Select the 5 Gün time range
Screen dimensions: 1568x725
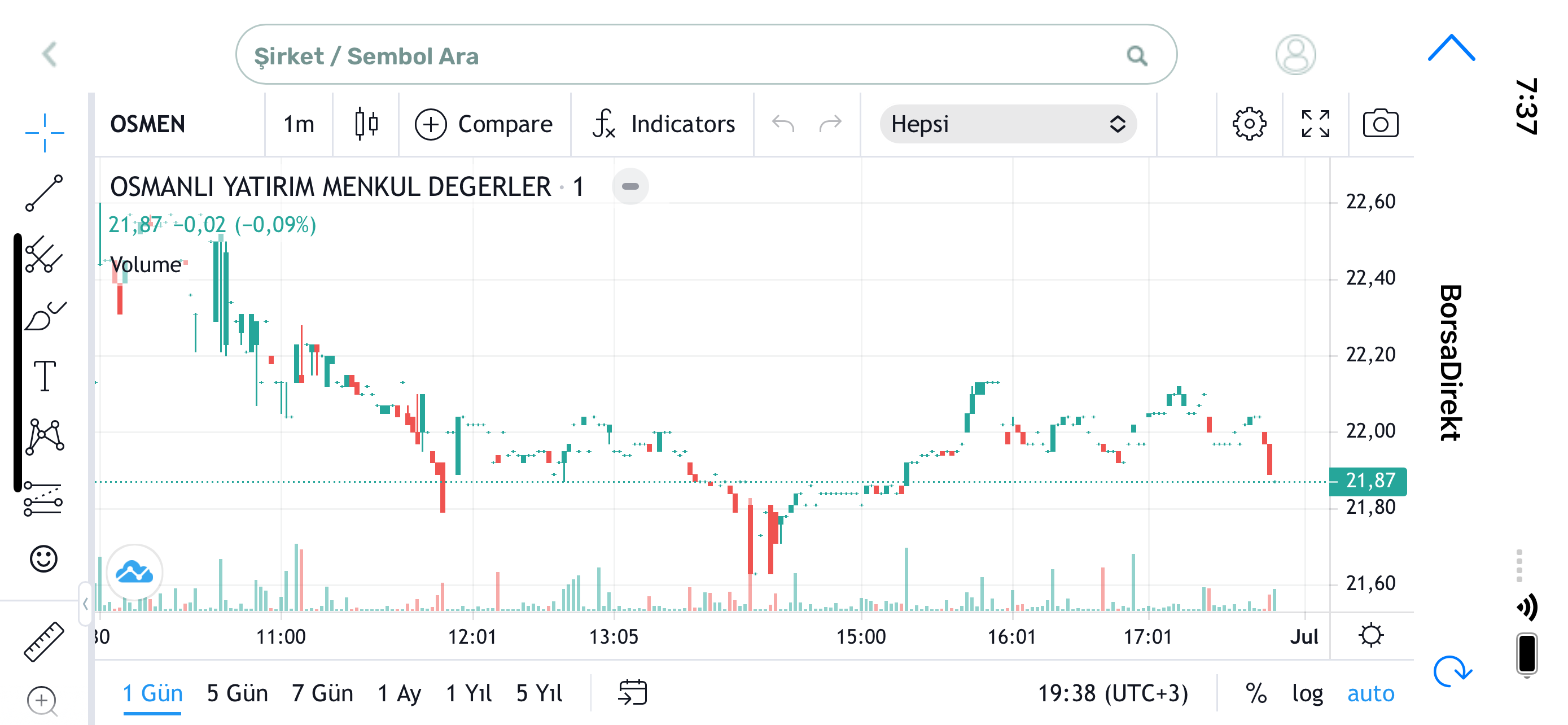tap(237, 693)
